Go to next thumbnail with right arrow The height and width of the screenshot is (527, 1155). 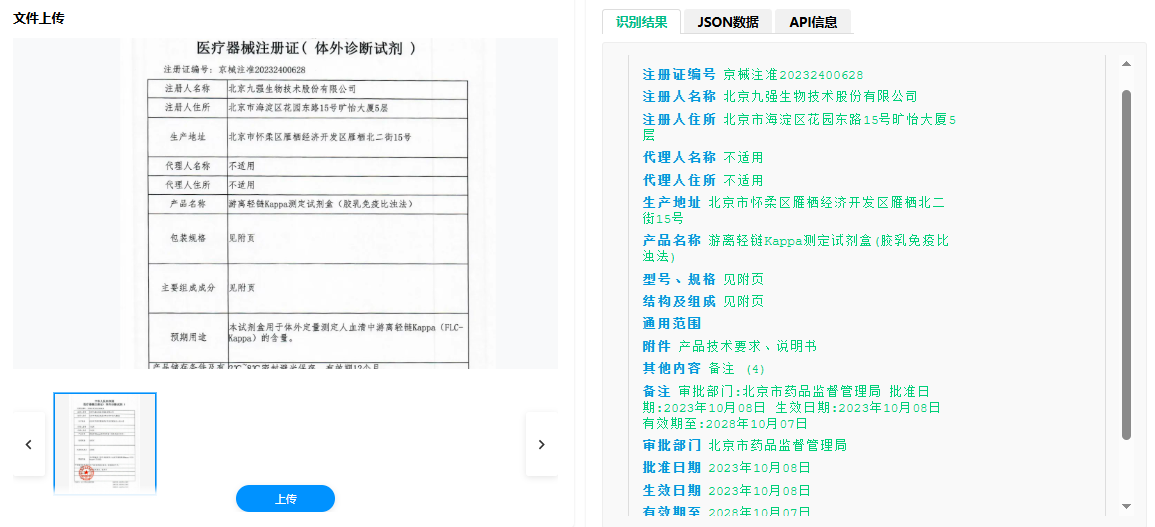tap(541, 444)
